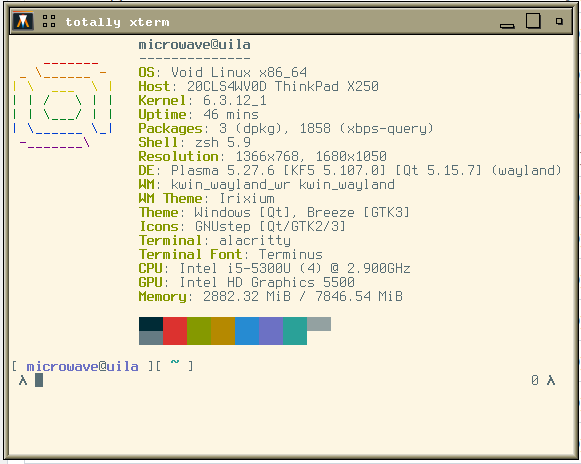Click the violet color block
The width and height of the screenshot is (581, 464).
pyautogui.click(x=271, y=331)
